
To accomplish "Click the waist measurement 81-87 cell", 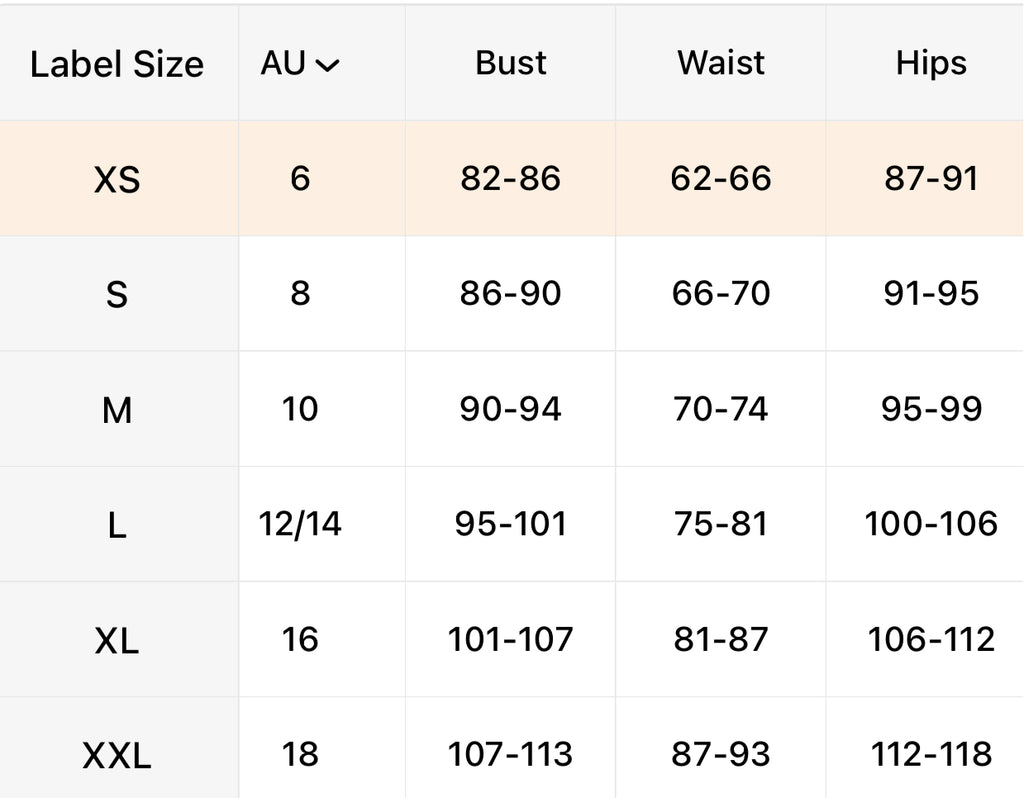I will (x=721, y=639).
